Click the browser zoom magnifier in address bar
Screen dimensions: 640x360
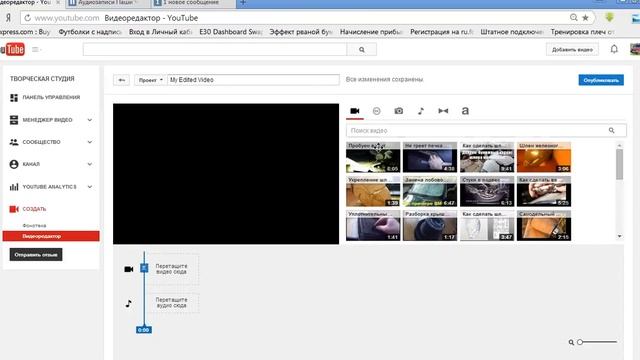click(573, 18)
